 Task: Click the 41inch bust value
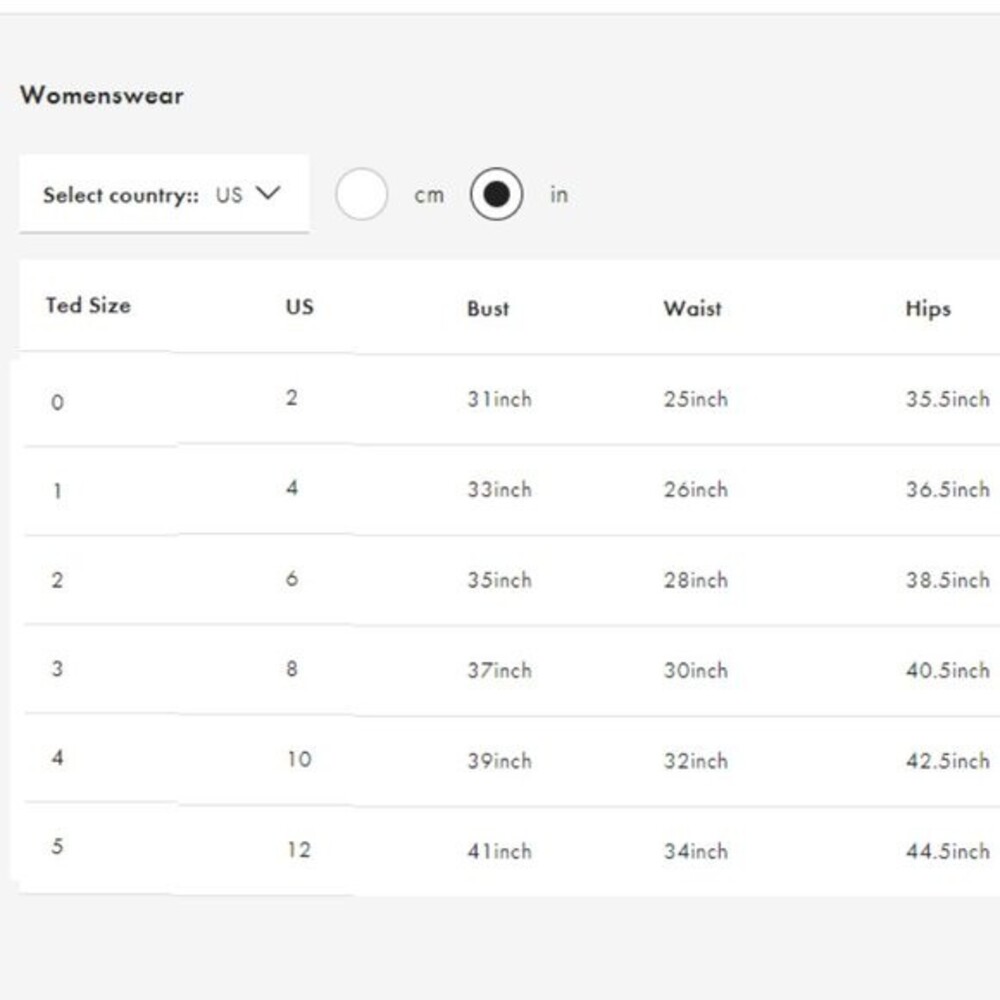(499, 851)
